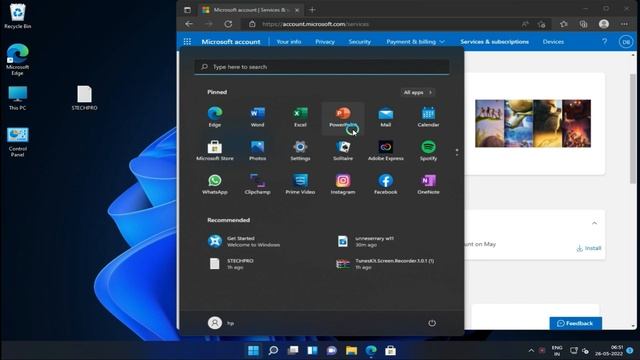Open Chat from the taskbar

point(332,350)
